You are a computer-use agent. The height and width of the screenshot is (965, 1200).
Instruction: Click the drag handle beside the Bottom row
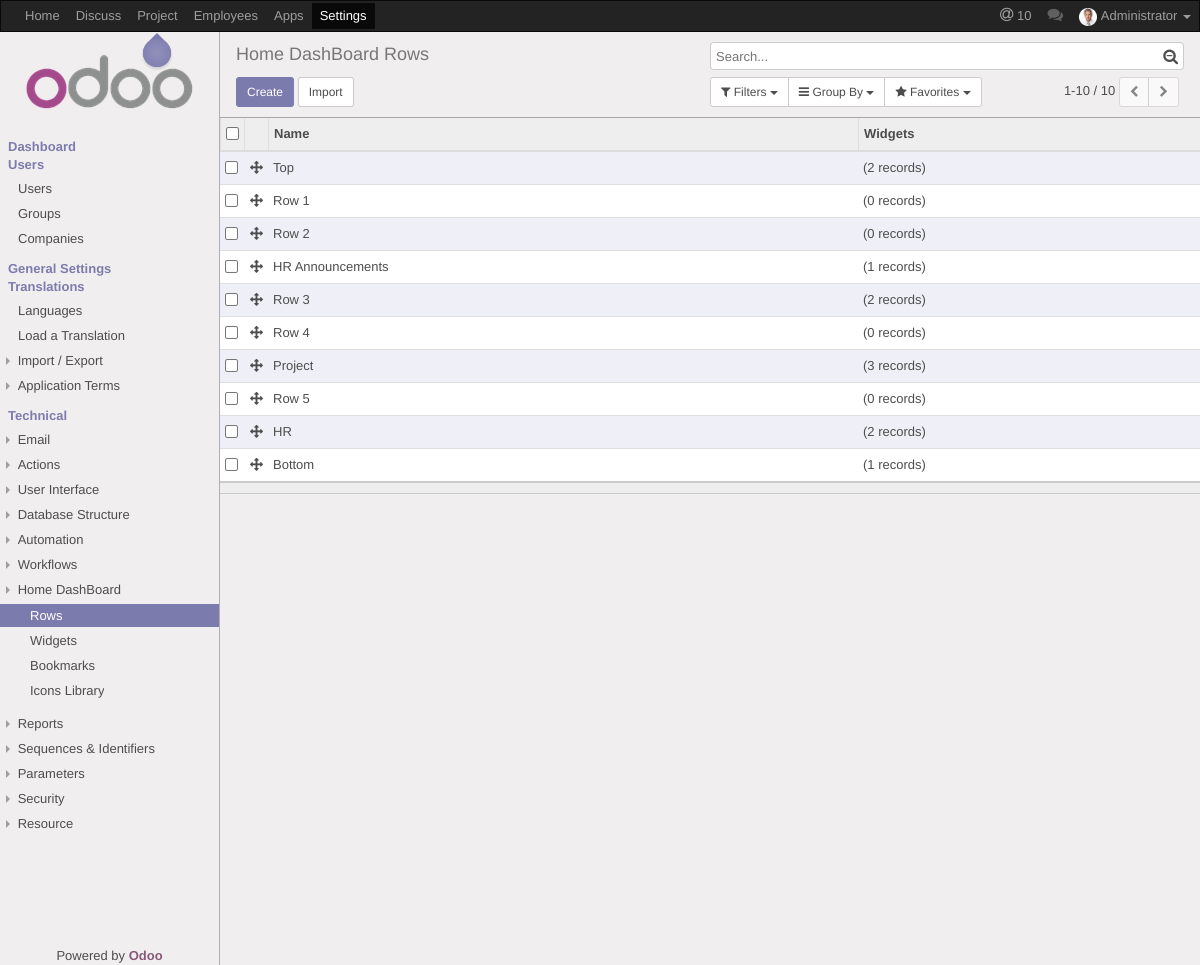[256, 464]
